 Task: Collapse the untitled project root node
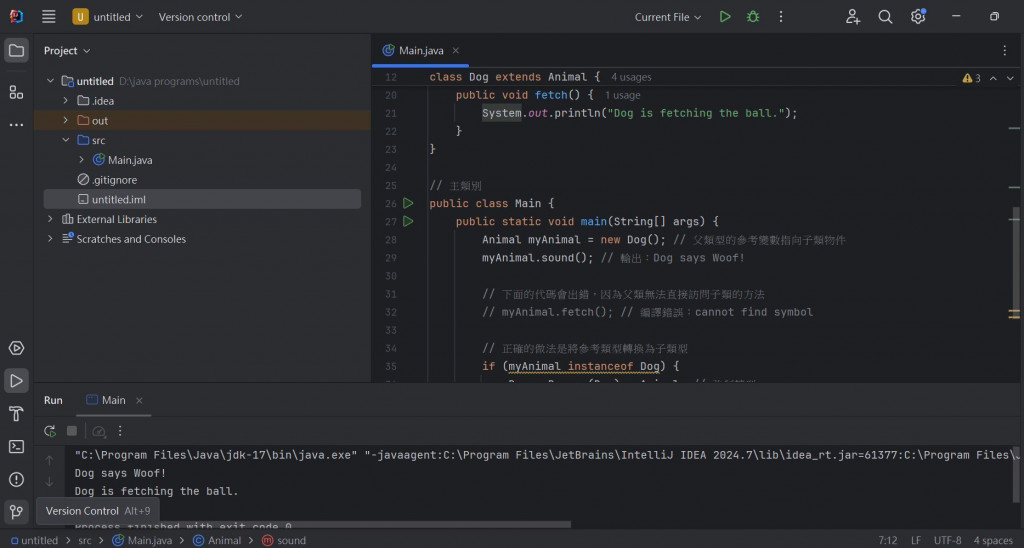coord(50,81)
